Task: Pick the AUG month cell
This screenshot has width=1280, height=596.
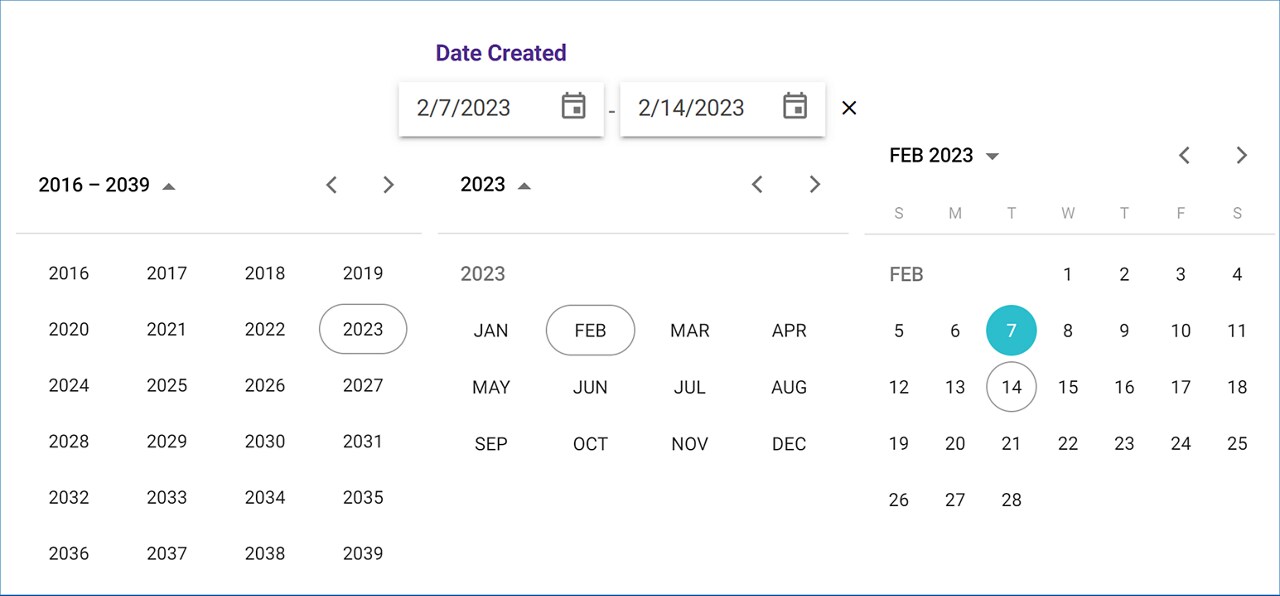Action: click(x=789, y=387)
